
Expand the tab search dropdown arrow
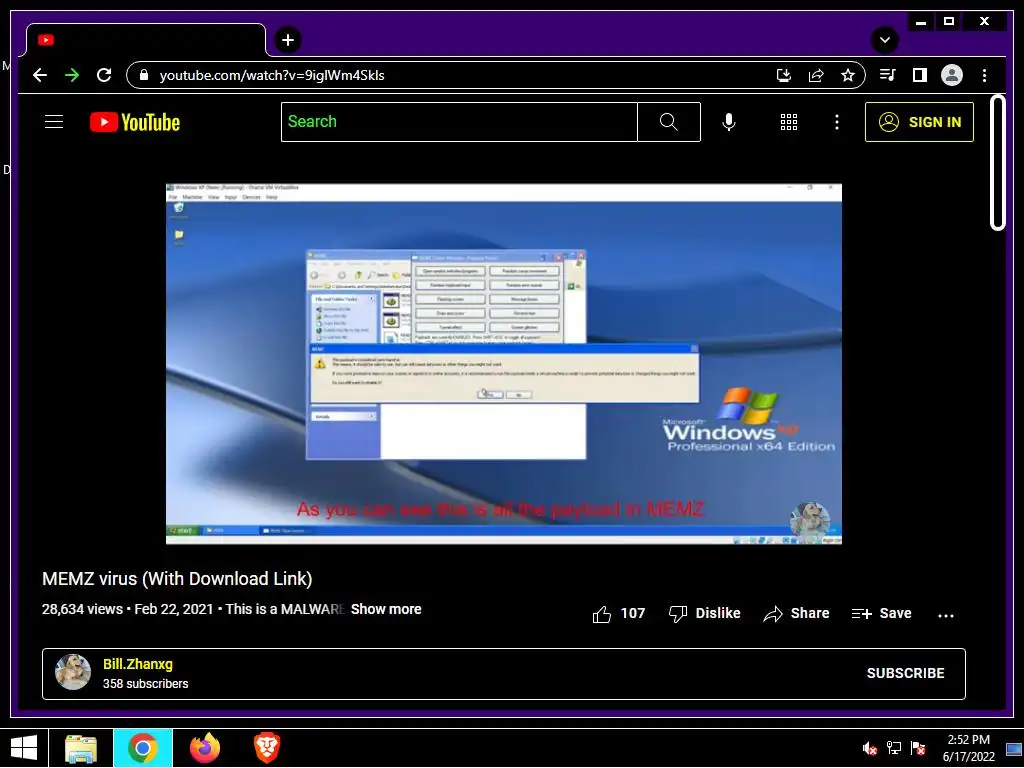[x=885, y=40]
